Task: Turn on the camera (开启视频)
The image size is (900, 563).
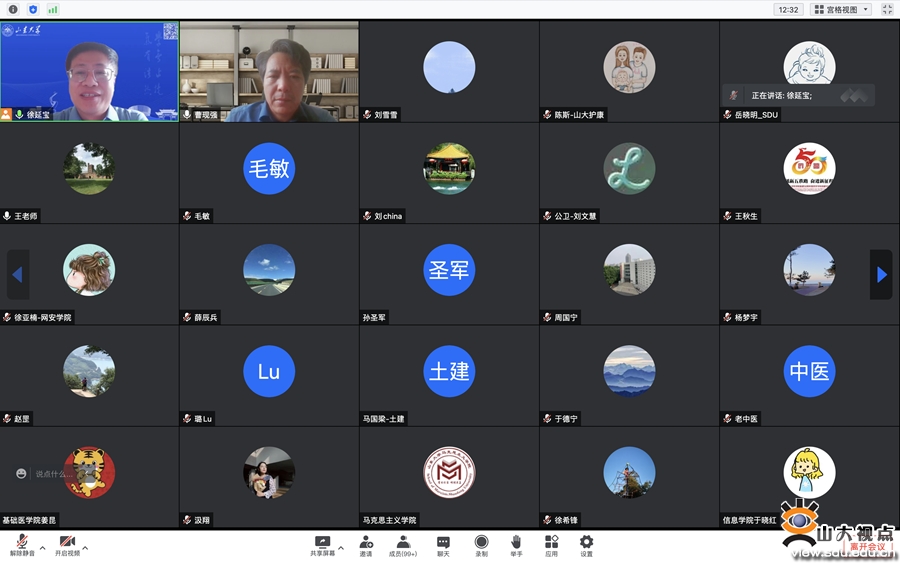Action: tap(66, 543)
